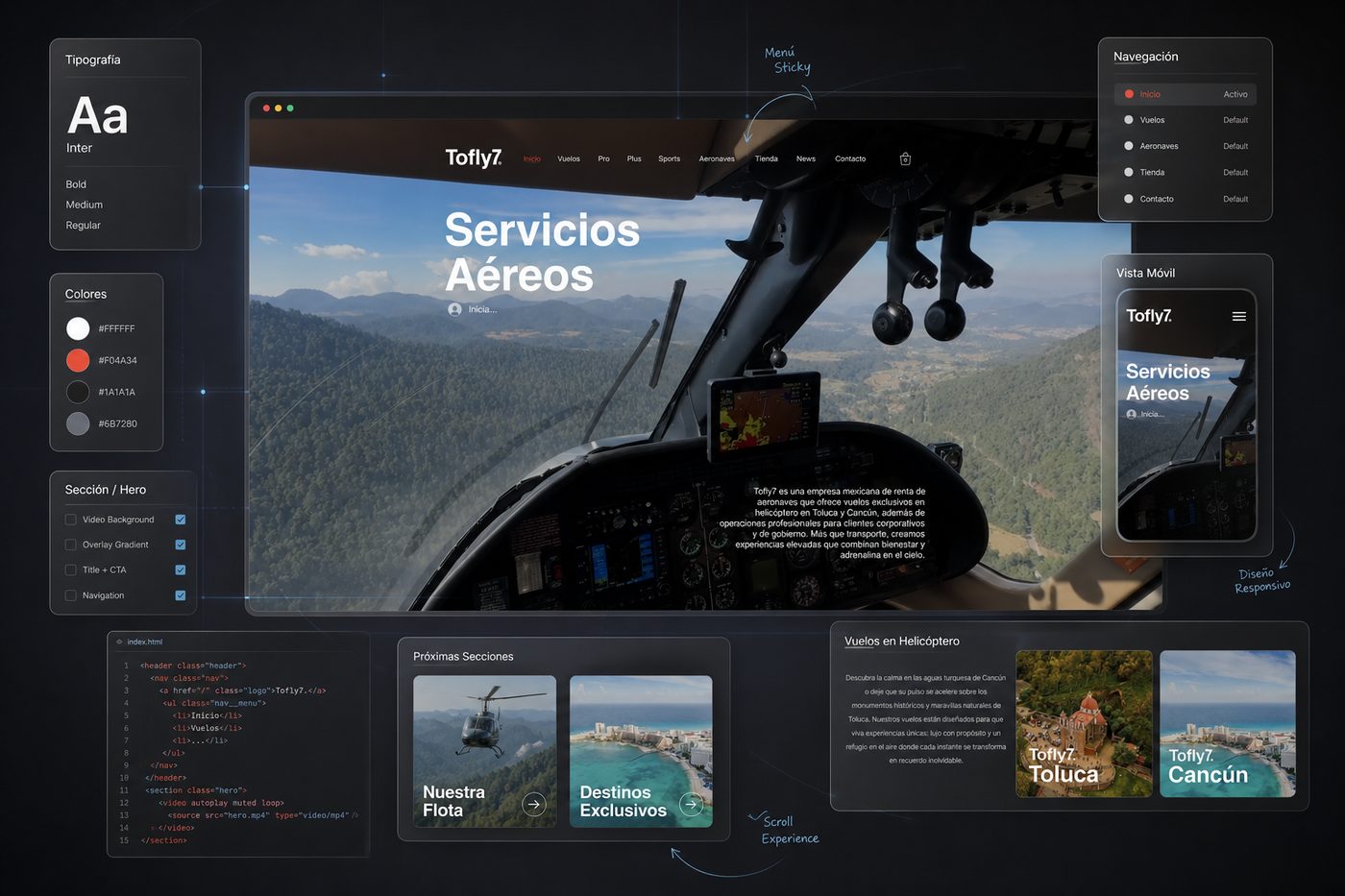Open the Contacto item in the site menu
This screenshot has width=1345, height=896.
(850, 158)
